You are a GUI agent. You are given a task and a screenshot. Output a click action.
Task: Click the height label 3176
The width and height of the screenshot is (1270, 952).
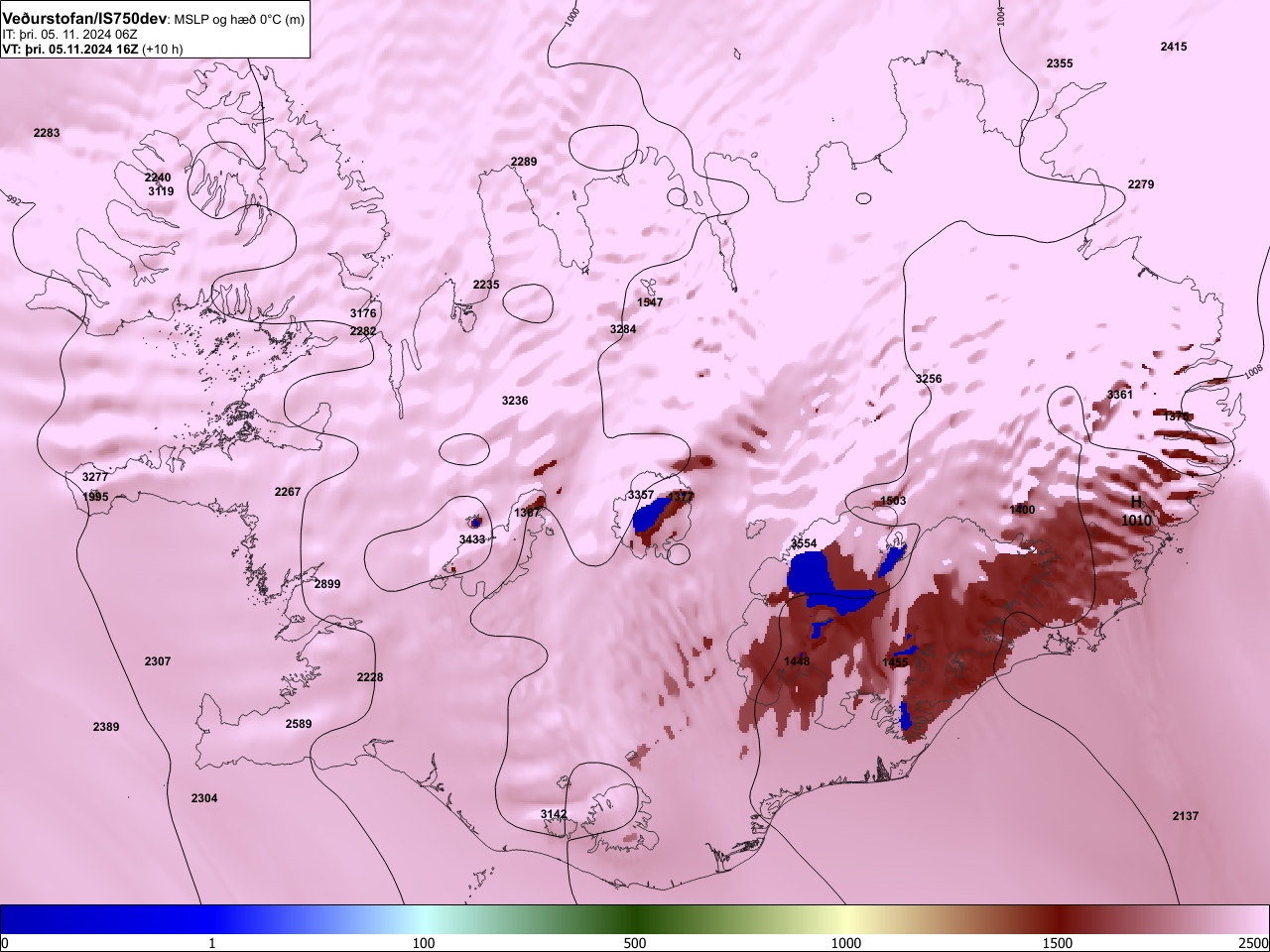coord(363,313)
